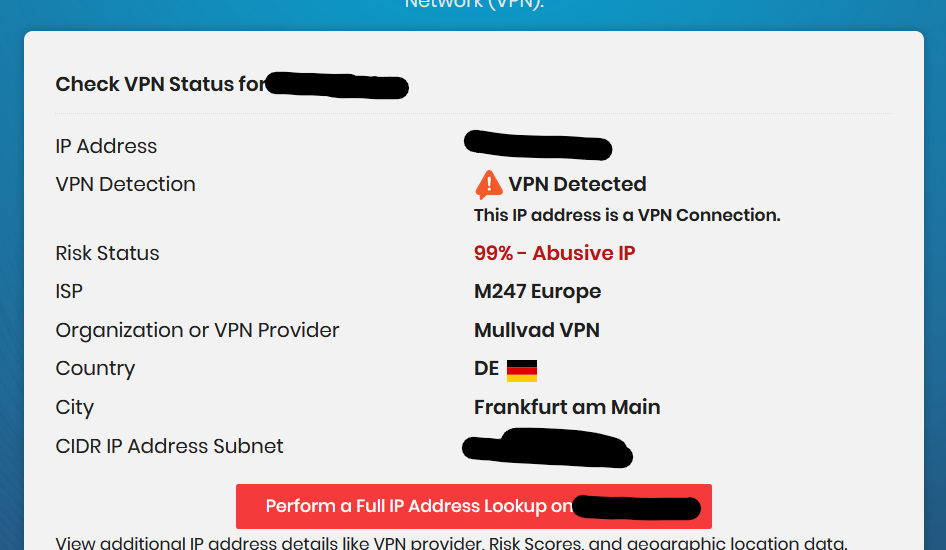
Task: Click the Country row label
Action: (x=95, y=368)
